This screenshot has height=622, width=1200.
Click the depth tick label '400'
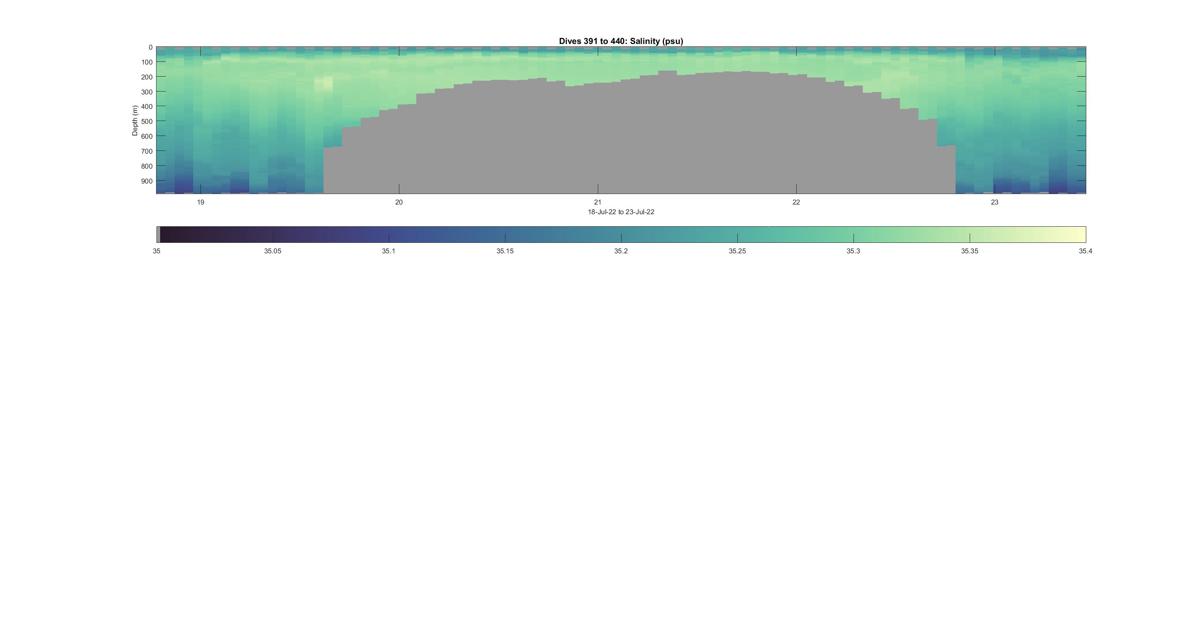147,107
